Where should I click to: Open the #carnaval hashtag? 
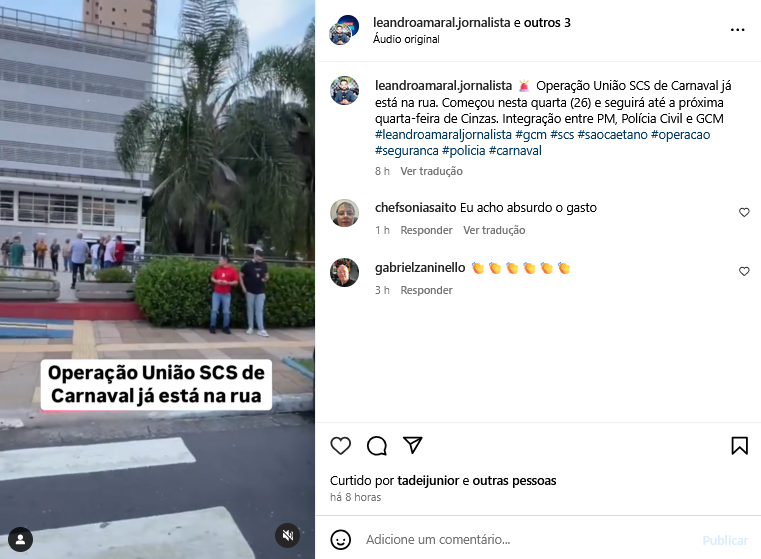click(x=515, y=150)
